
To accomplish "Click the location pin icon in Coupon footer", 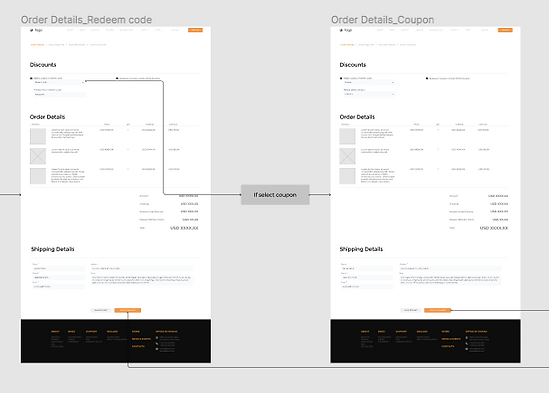I will [467, 338].
